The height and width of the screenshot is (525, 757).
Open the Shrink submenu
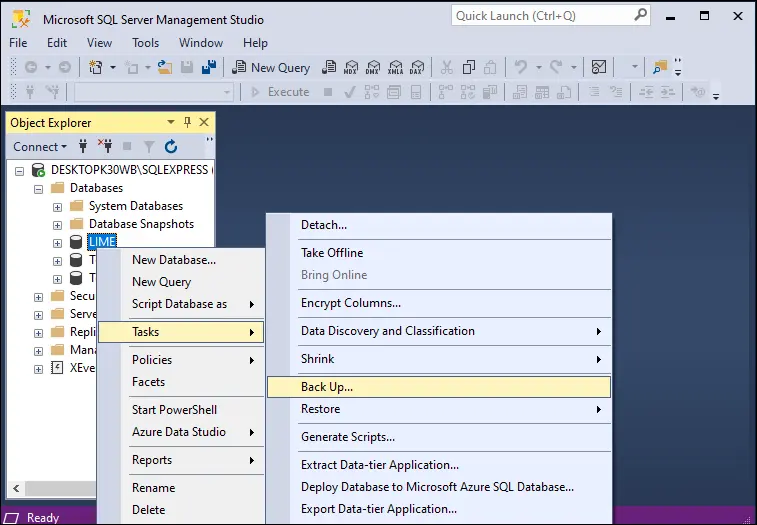pyautogui.click(x=439, y=359)
